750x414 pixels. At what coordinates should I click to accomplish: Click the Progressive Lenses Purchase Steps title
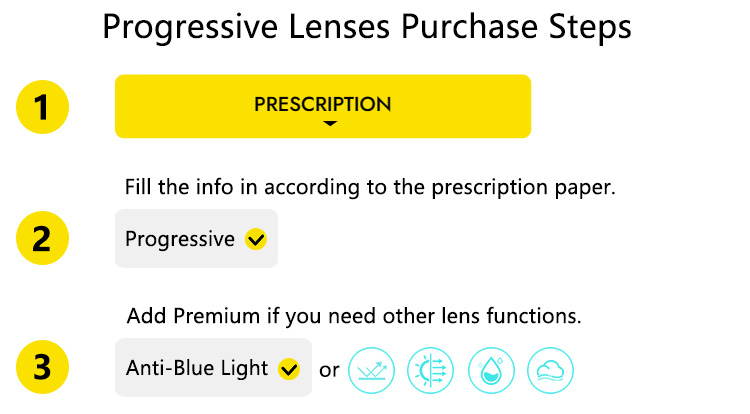click(x=367, y=27)
